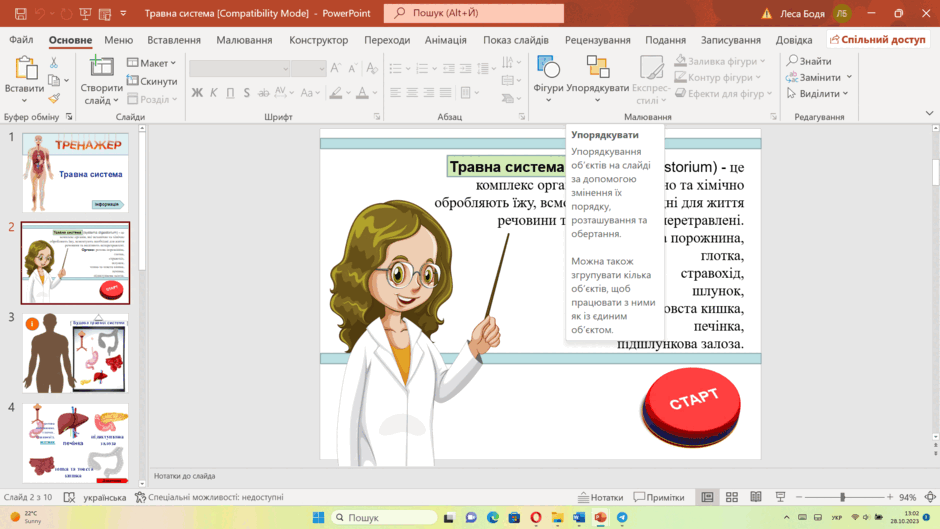Open the Виділити selection dropdown
Screen dimensions: 940x529
point(818,94)
